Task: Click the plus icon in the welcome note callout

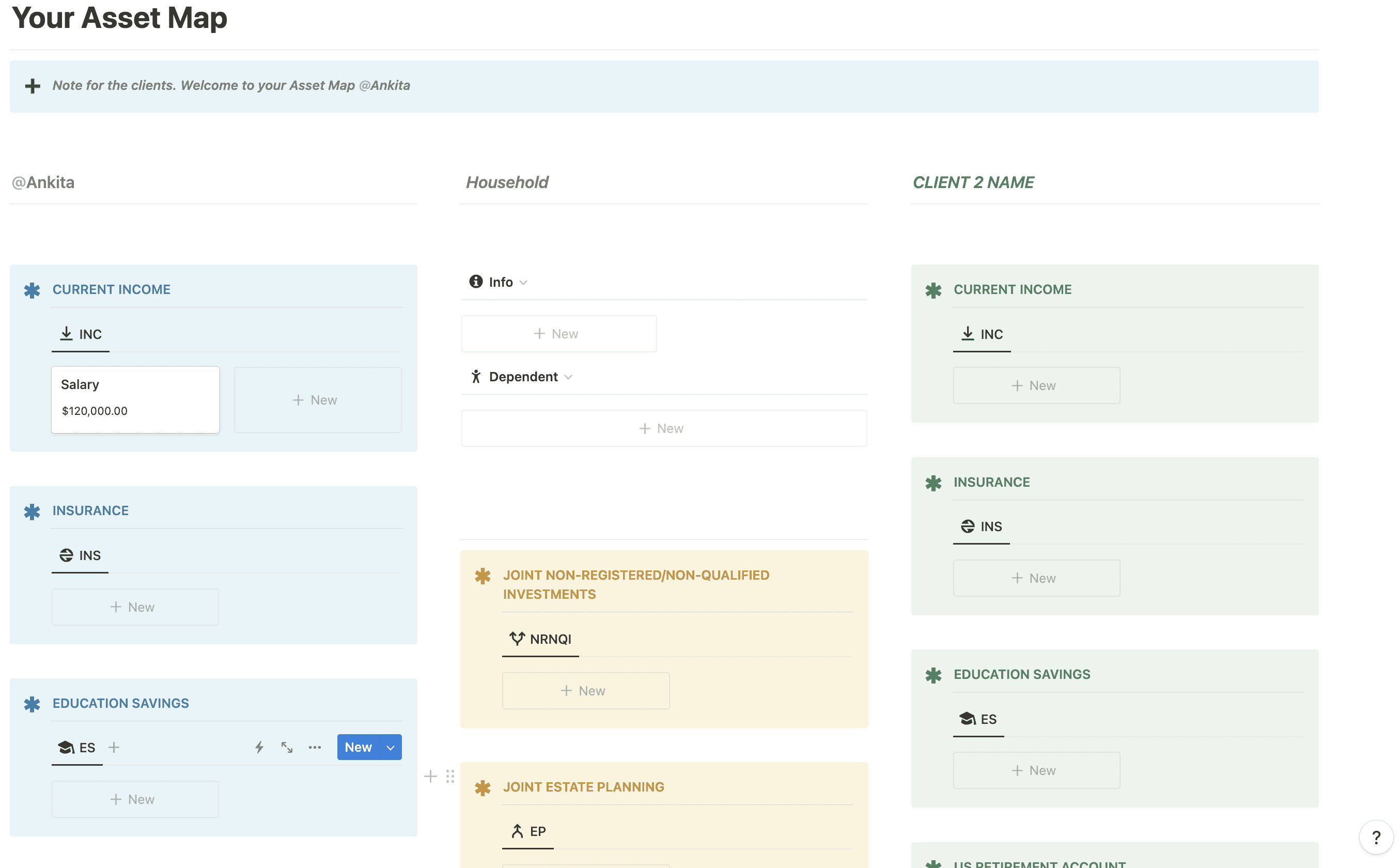Action: point(33,86)
